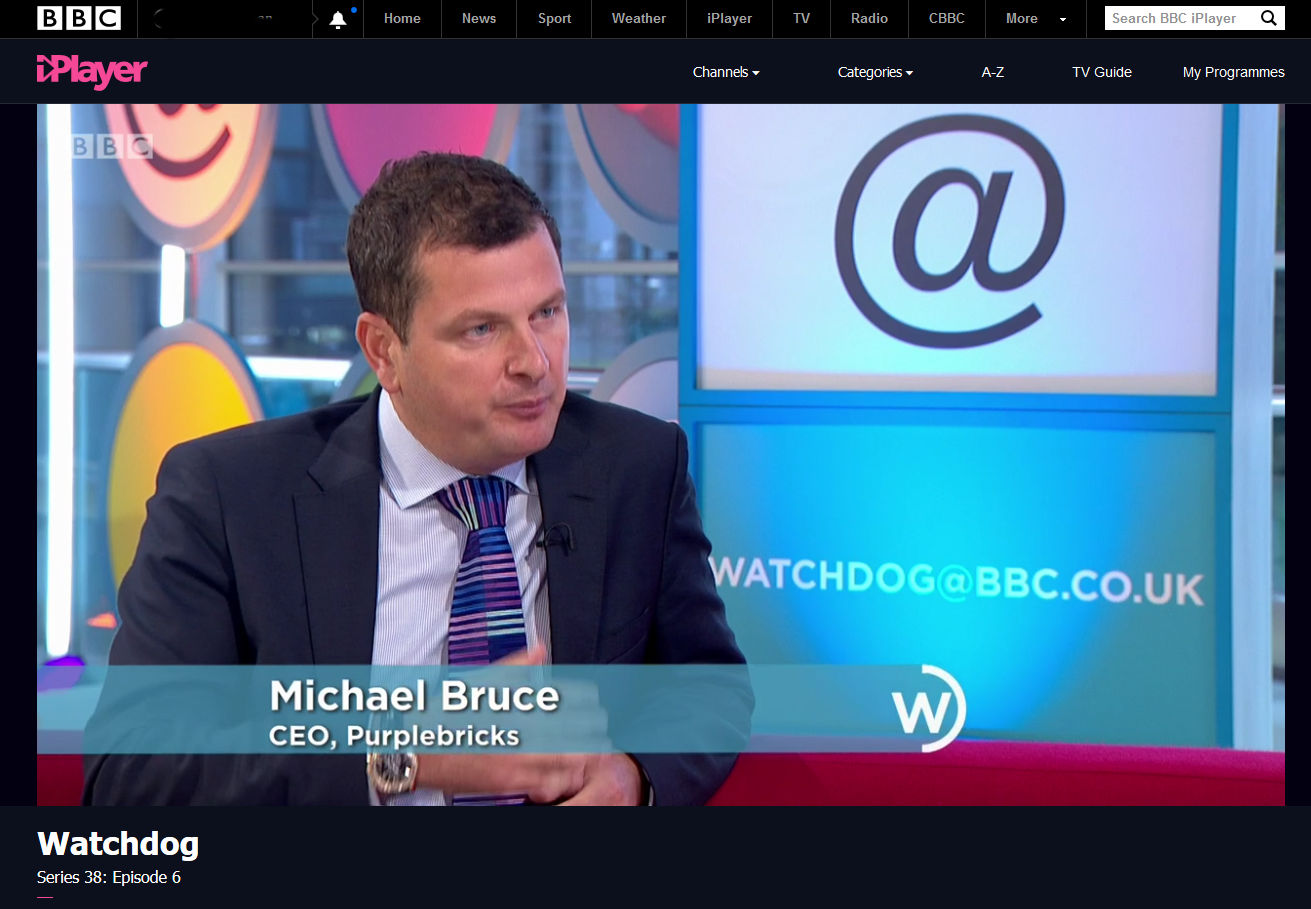The image size is (1311, 909).
Task: Go to Home in the BBC top bar
Action: pyautogui.click(x=402, y=19)
